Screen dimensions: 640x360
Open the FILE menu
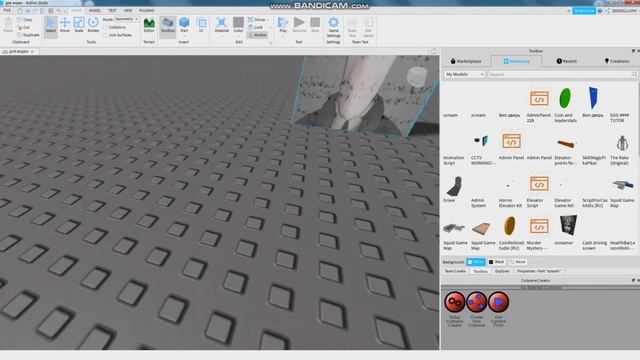click(7, 10)
